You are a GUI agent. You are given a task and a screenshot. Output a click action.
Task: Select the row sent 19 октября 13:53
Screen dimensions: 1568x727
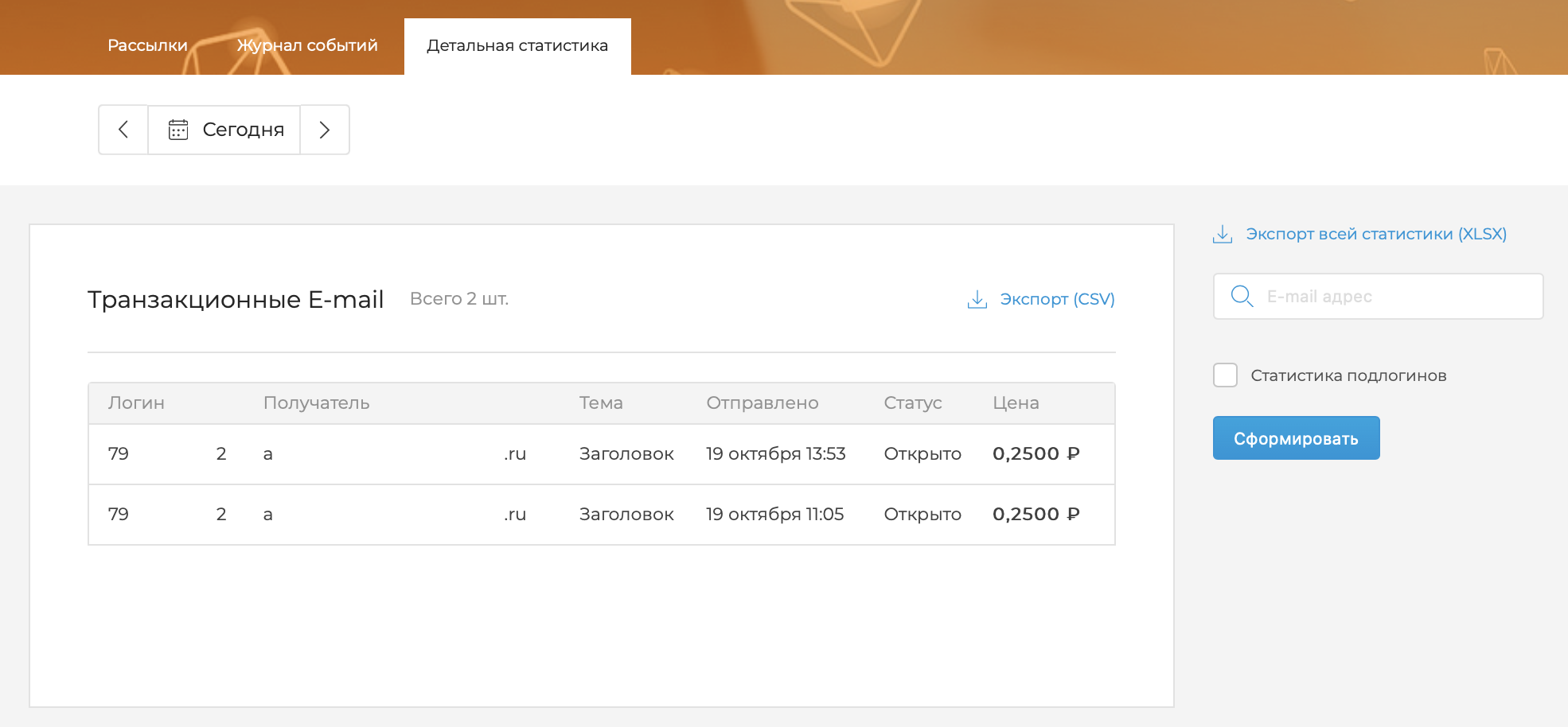pyautogui.click(x=774, y=454)
